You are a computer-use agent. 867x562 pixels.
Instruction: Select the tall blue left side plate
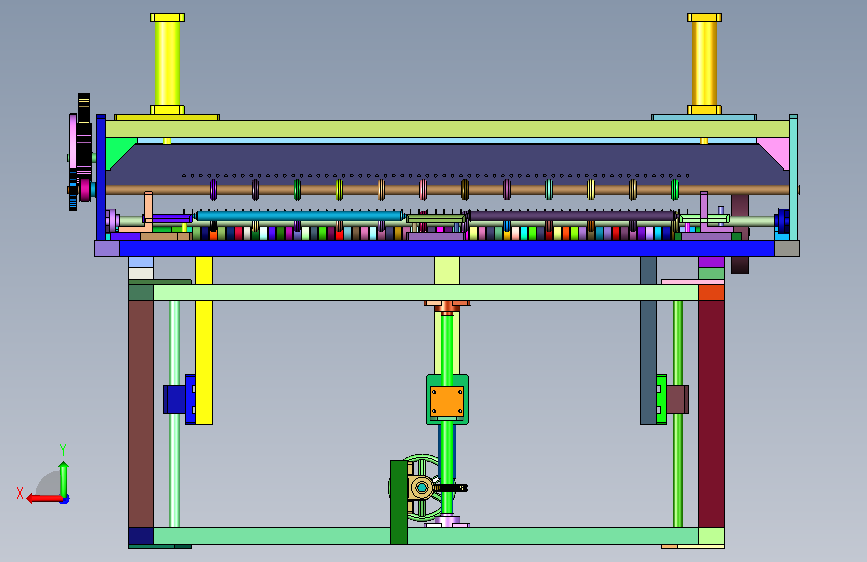[101, 177]
